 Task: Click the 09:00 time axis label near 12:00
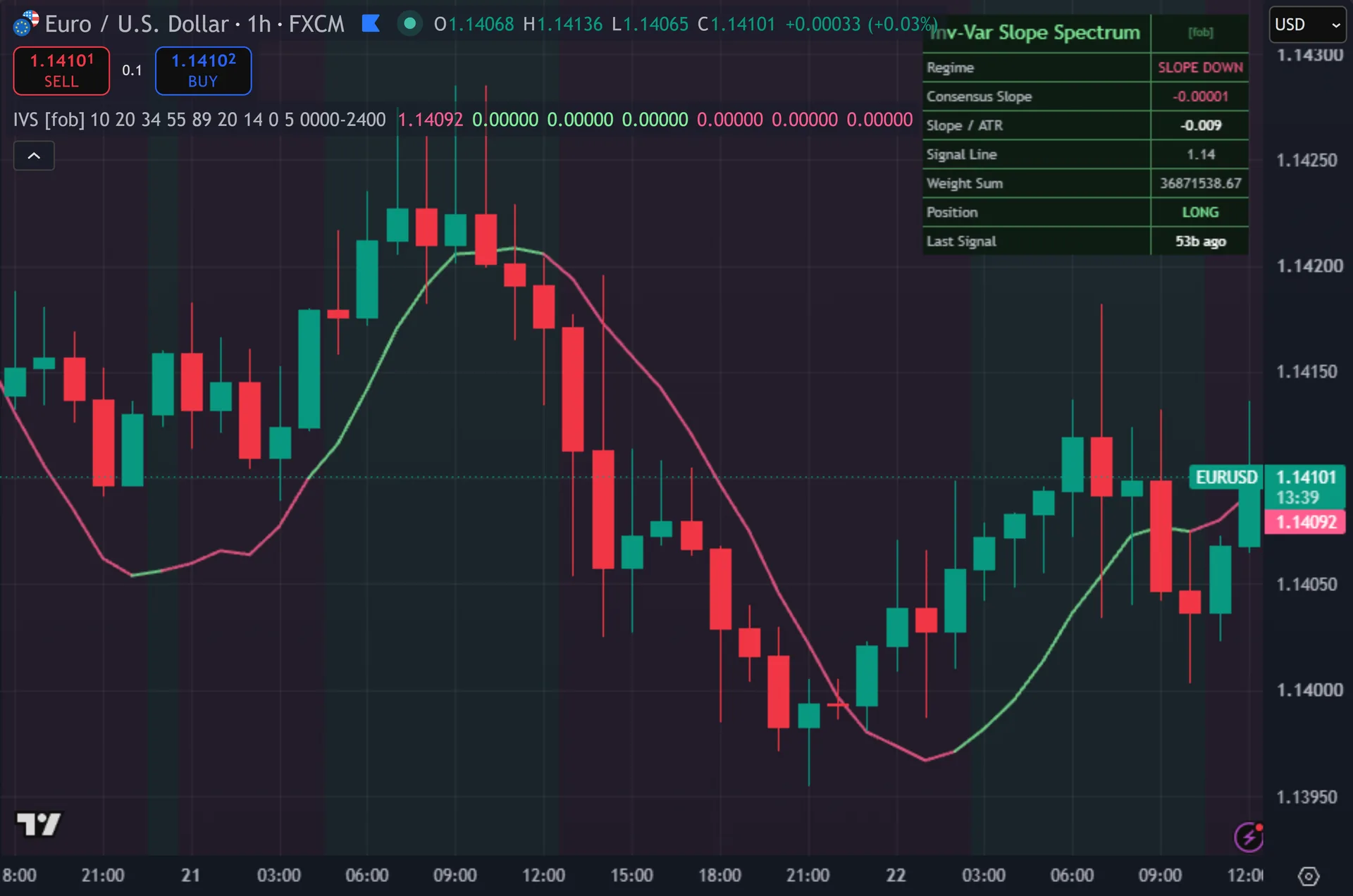pos(1160,876)
